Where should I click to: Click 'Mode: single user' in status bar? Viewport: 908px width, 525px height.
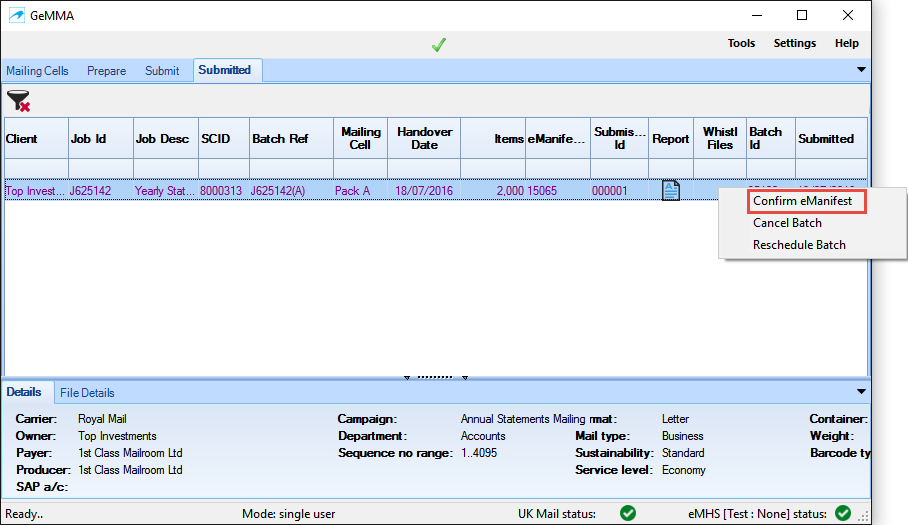288,513
